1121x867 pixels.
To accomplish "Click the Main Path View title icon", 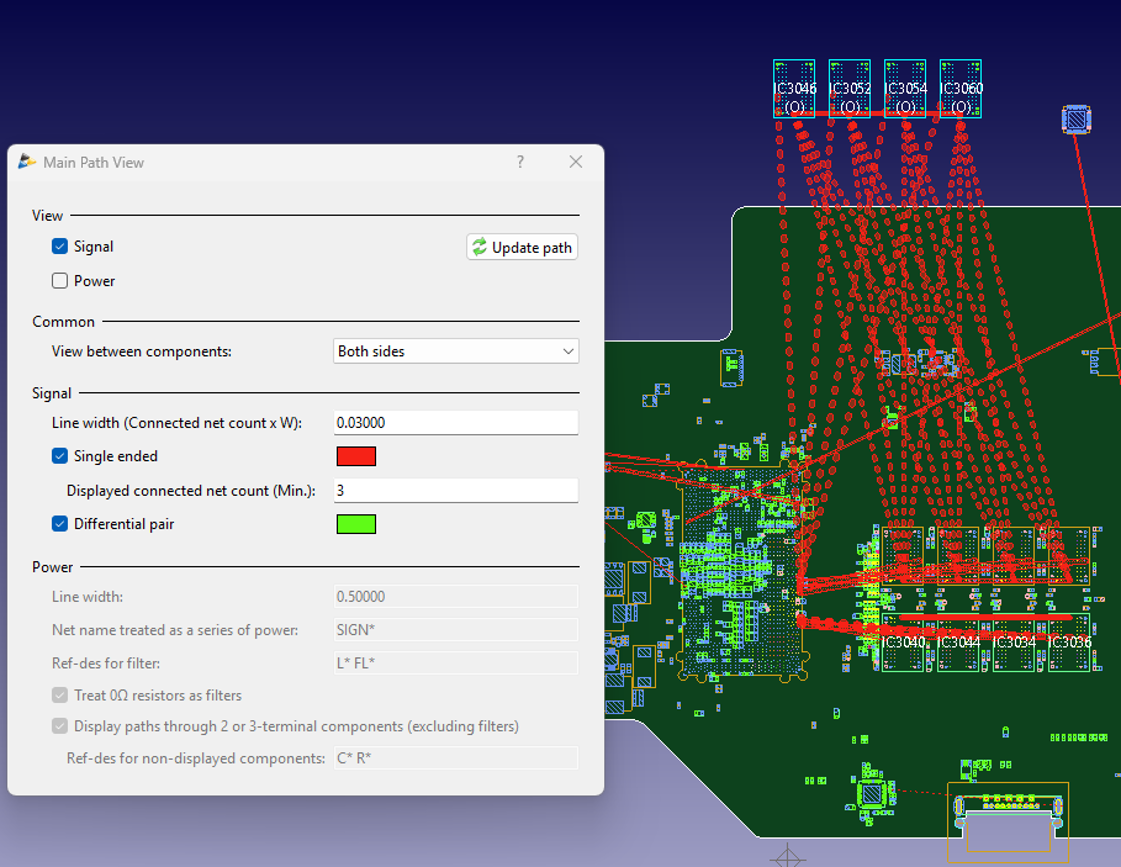I will tap(26, 162).
